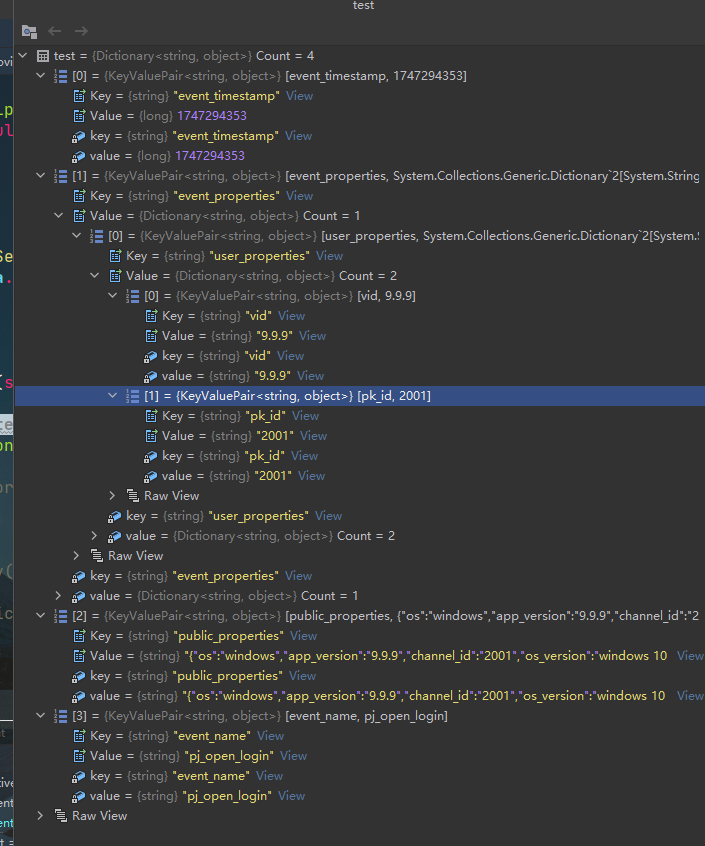Select the "vid" string on uppercase Key row
705x846 pixels.
[258, 316]
